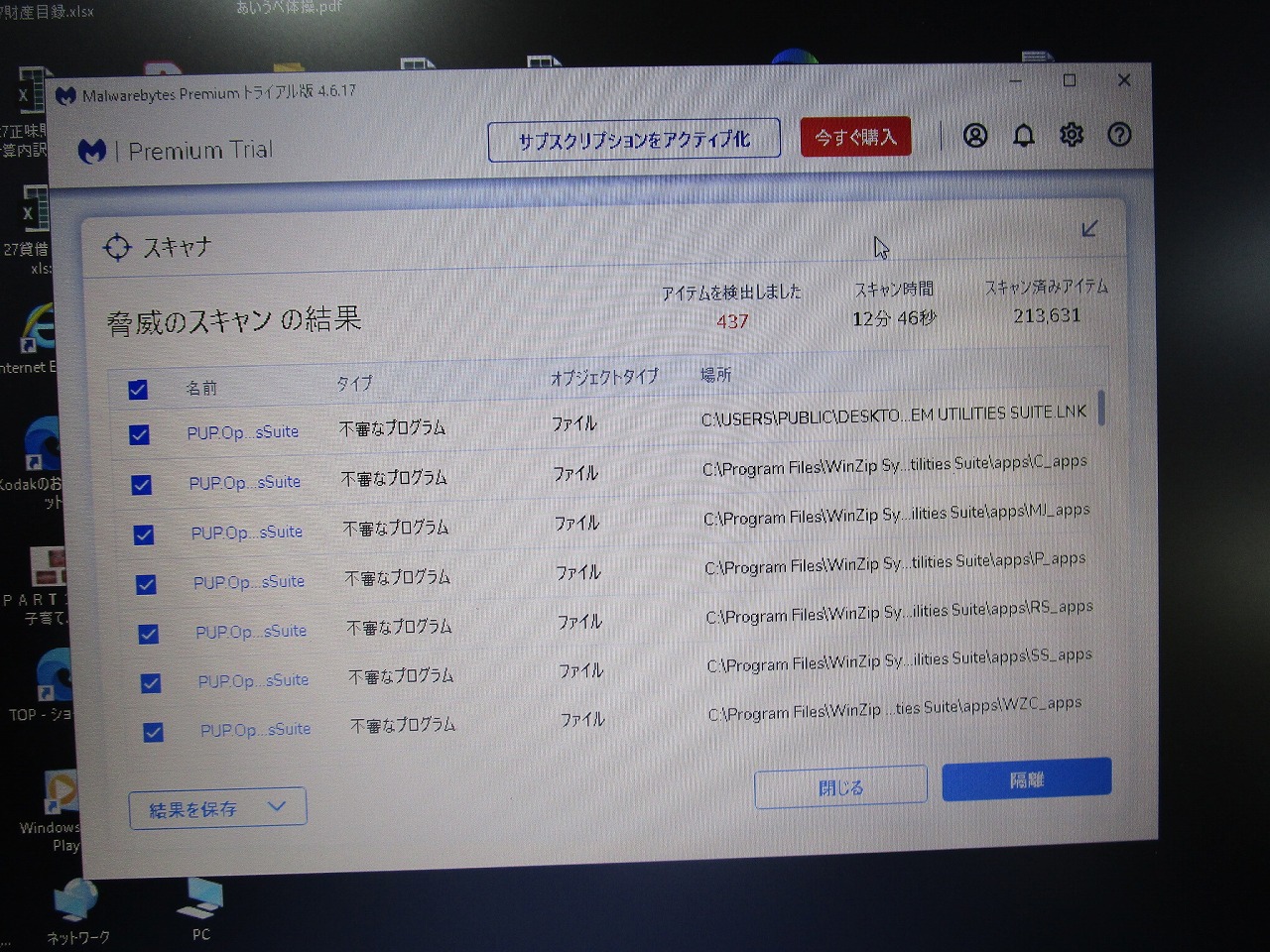Open Malwarebytes settings gear
The image size is (1270, 952).
click(x=1072, y=135)
